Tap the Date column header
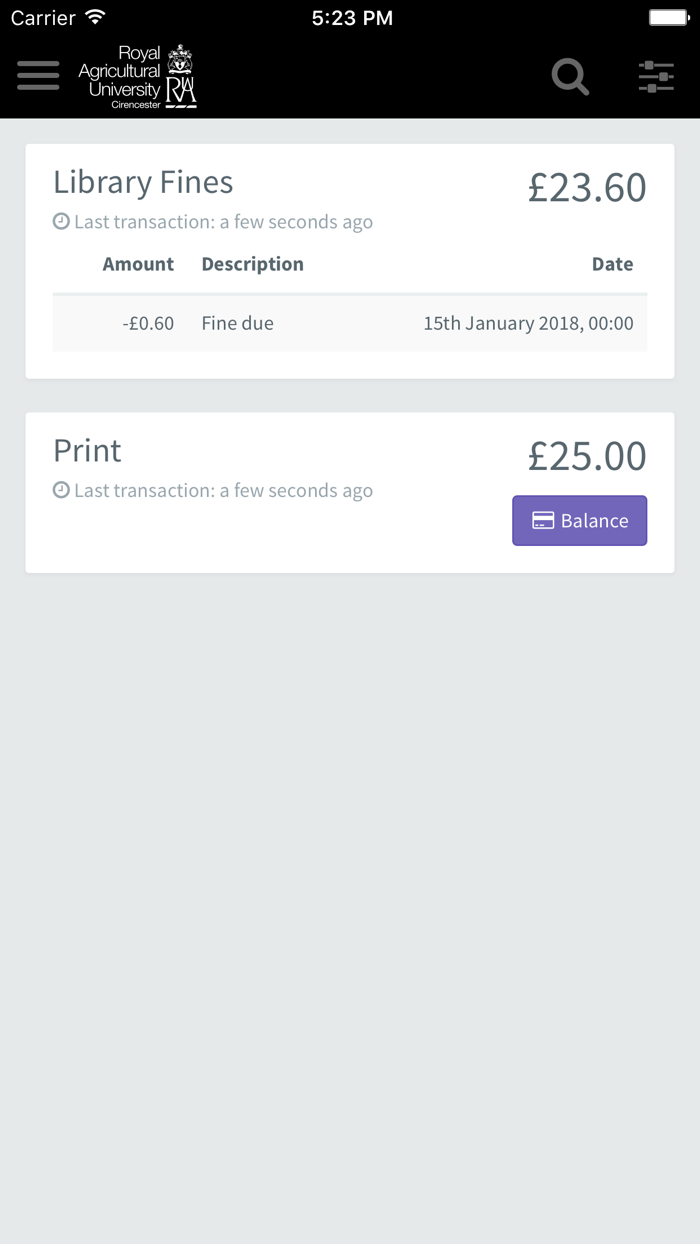This screenshot has height=1244, width=700. coord(612,264)
